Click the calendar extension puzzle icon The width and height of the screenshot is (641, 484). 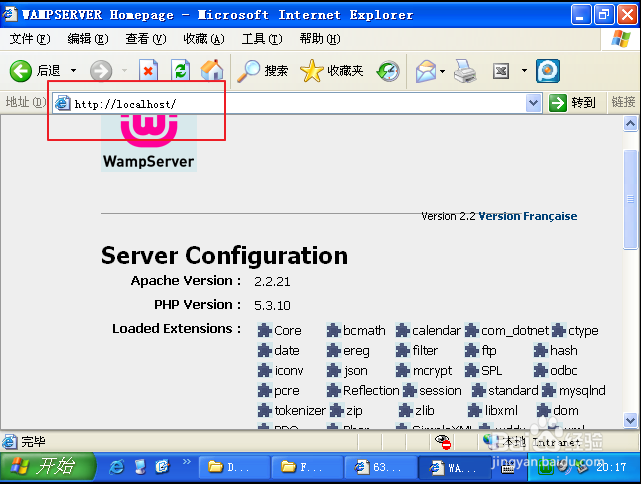403,330
